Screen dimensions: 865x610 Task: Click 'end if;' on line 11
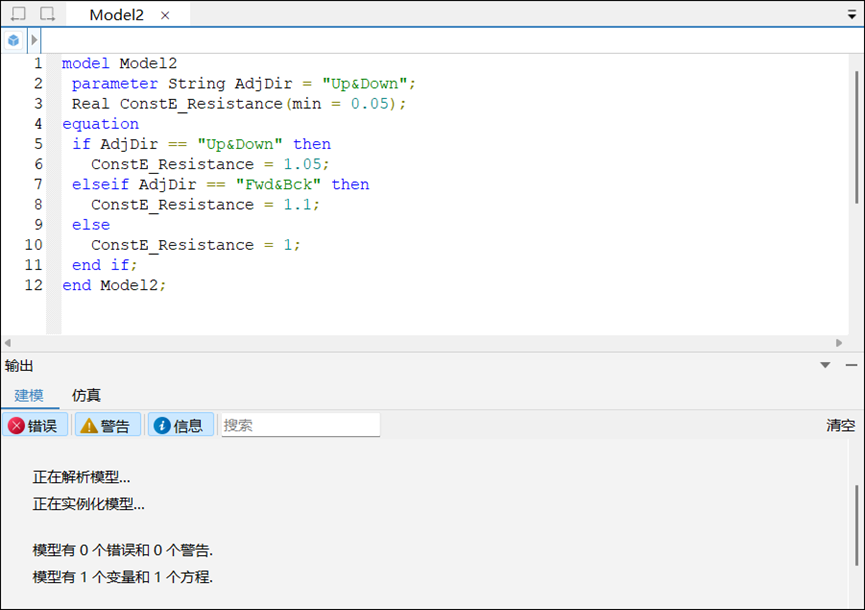coord(104,265)
